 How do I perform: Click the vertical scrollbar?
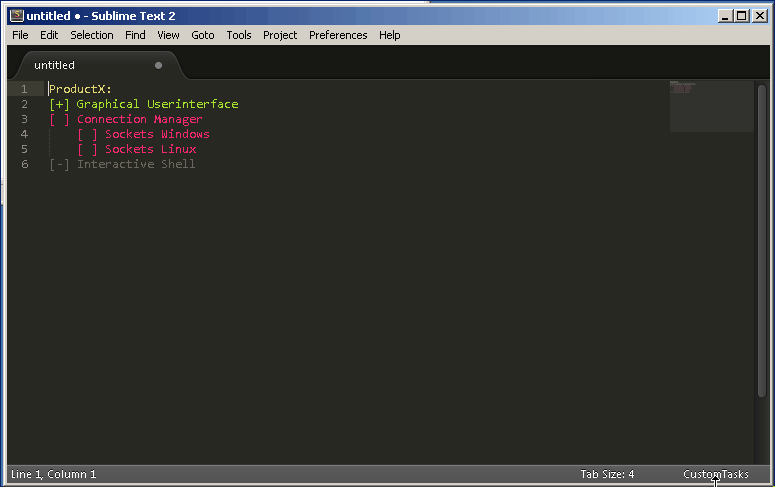pyautogui.click(x=762, y=240)
